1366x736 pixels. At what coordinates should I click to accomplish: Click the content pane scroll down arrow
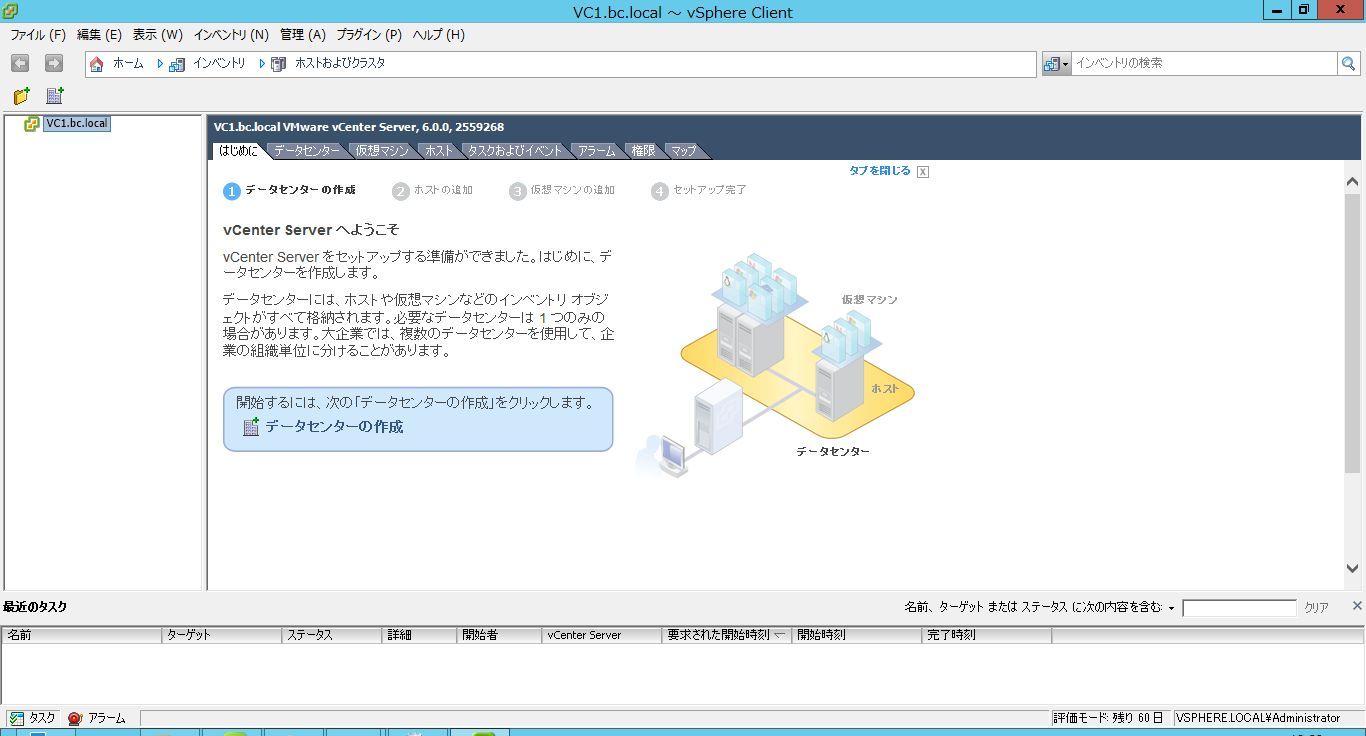click(1352, 568)
